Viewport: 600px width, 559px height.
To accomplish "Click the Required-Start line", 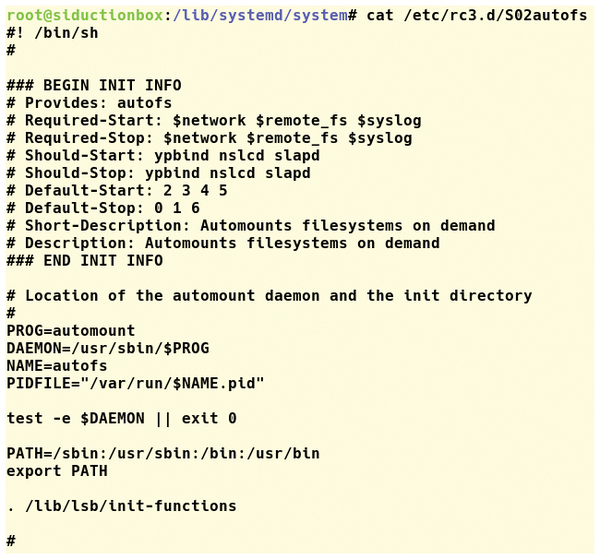I will pyautogui.click(x=214, y=121).
